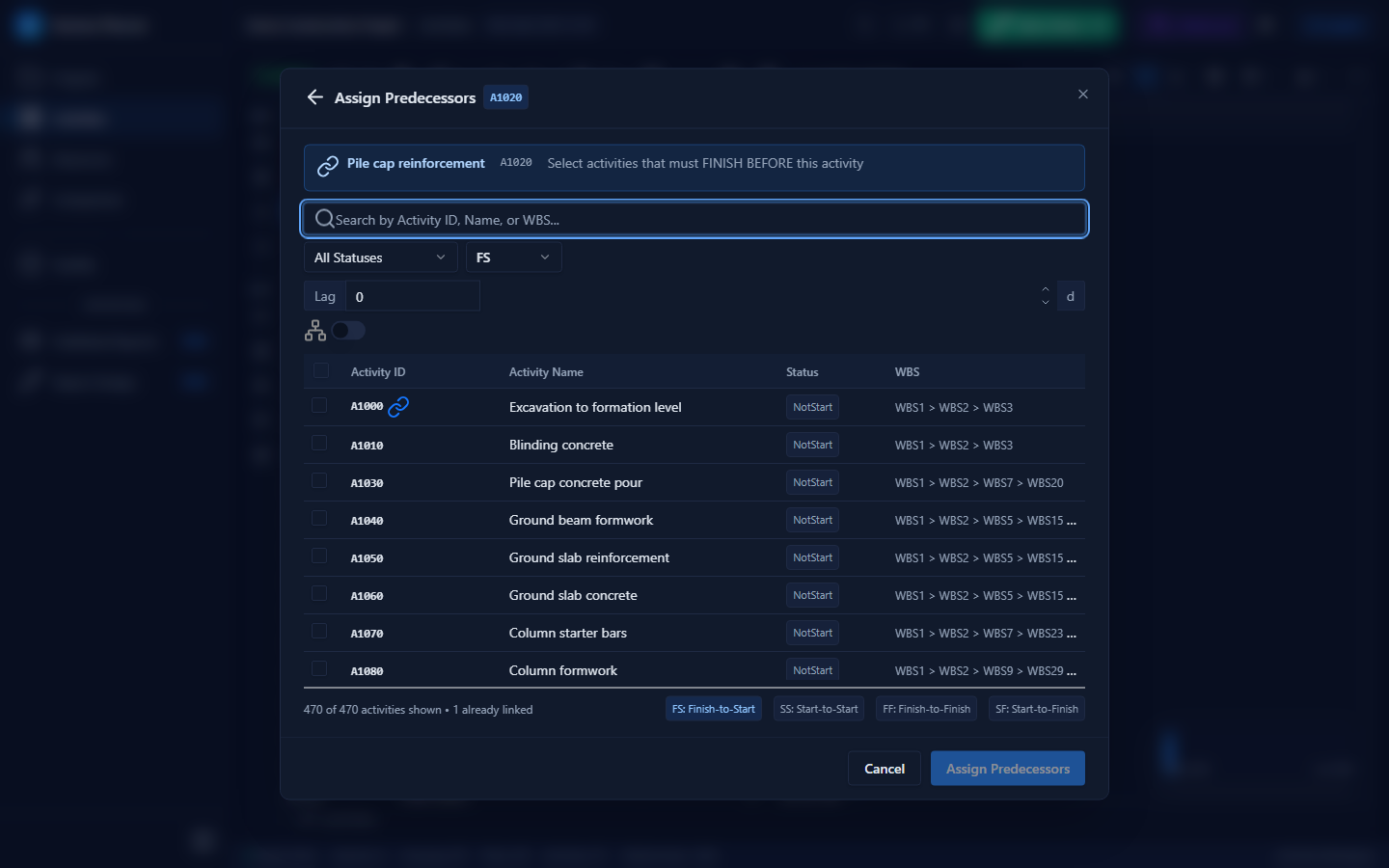The width and height of the screenshot is (1389, 868).
Task: Check the A1070 Column starter bars box
Action: click(319, 631)
